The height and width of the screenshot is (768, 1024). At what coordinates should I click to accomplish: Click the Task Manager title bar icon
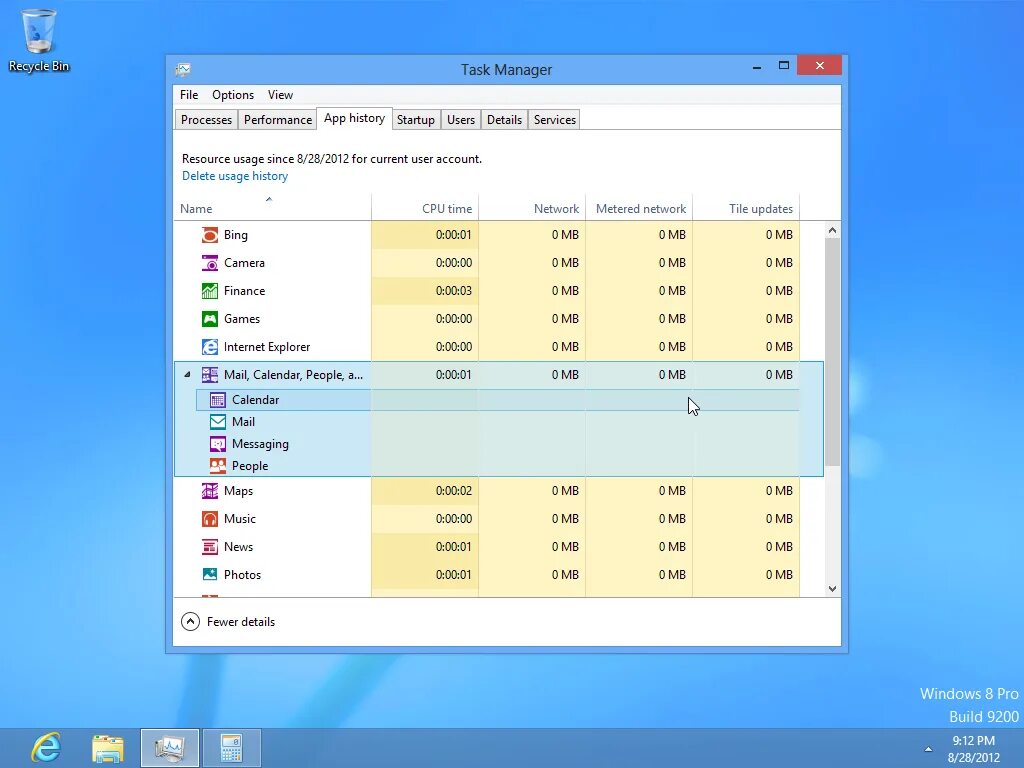pos(184,69)
